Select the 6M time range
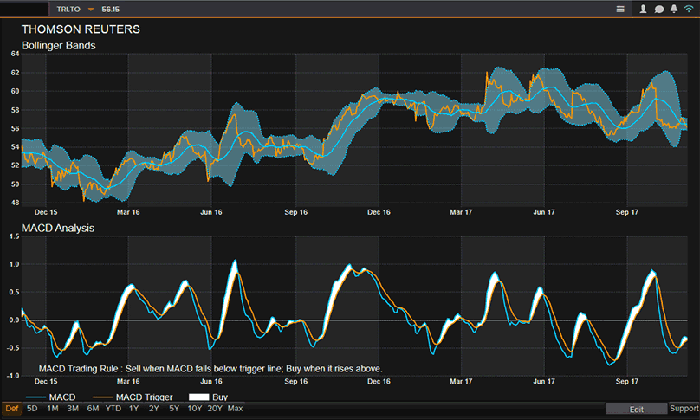 [93, 408]
